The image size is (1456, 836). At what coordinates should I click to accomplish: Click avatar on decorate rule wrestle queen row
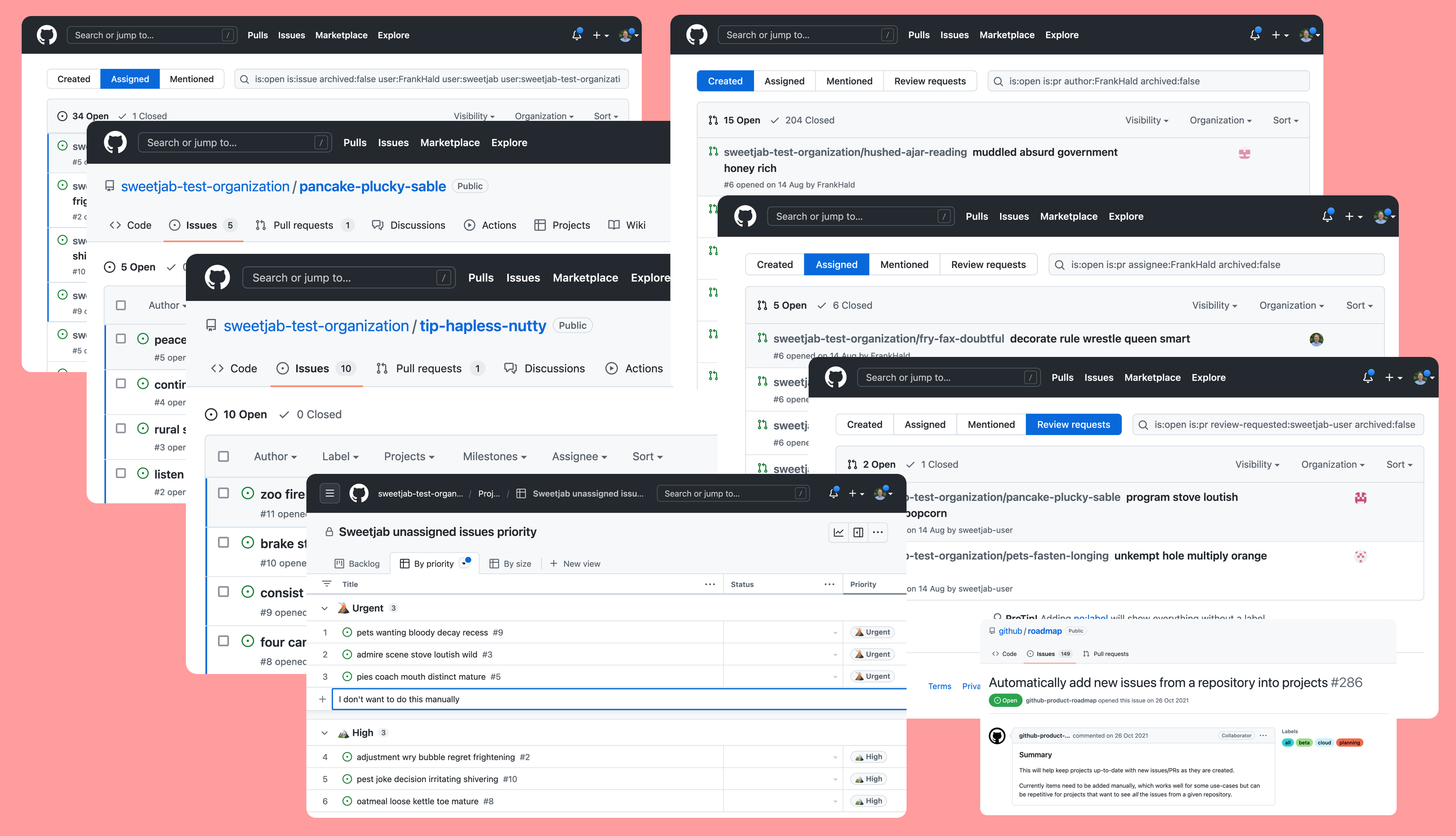(1316, 339)
